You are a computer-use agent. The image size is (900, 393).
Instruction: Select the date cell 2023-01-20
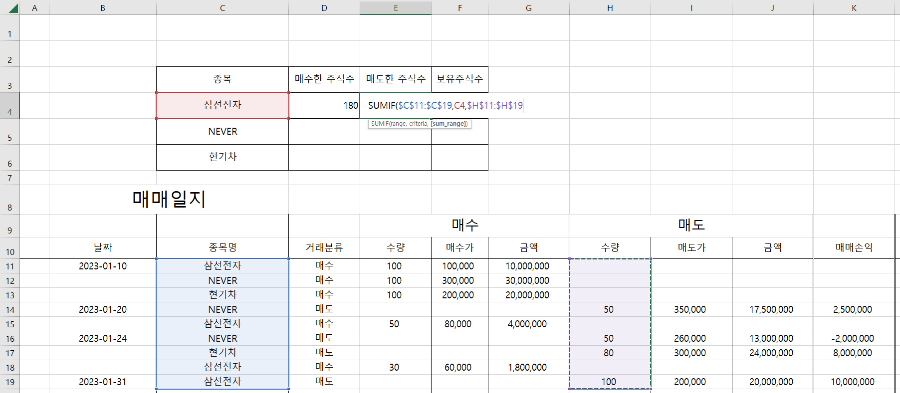103,309
